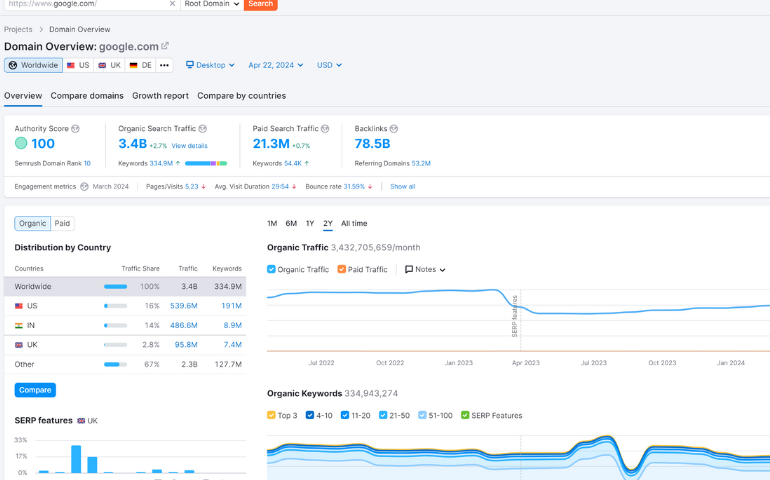
Task: Click the Paid Search Traffic info icon
Action: (x=326, y=129)
